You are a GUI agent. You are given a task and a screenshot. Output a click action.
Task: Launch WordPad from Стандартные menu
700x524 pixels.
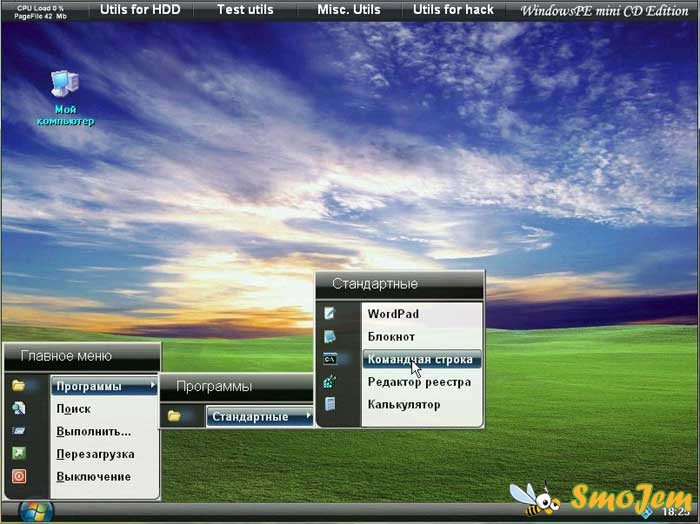click(x=422, y=314)
